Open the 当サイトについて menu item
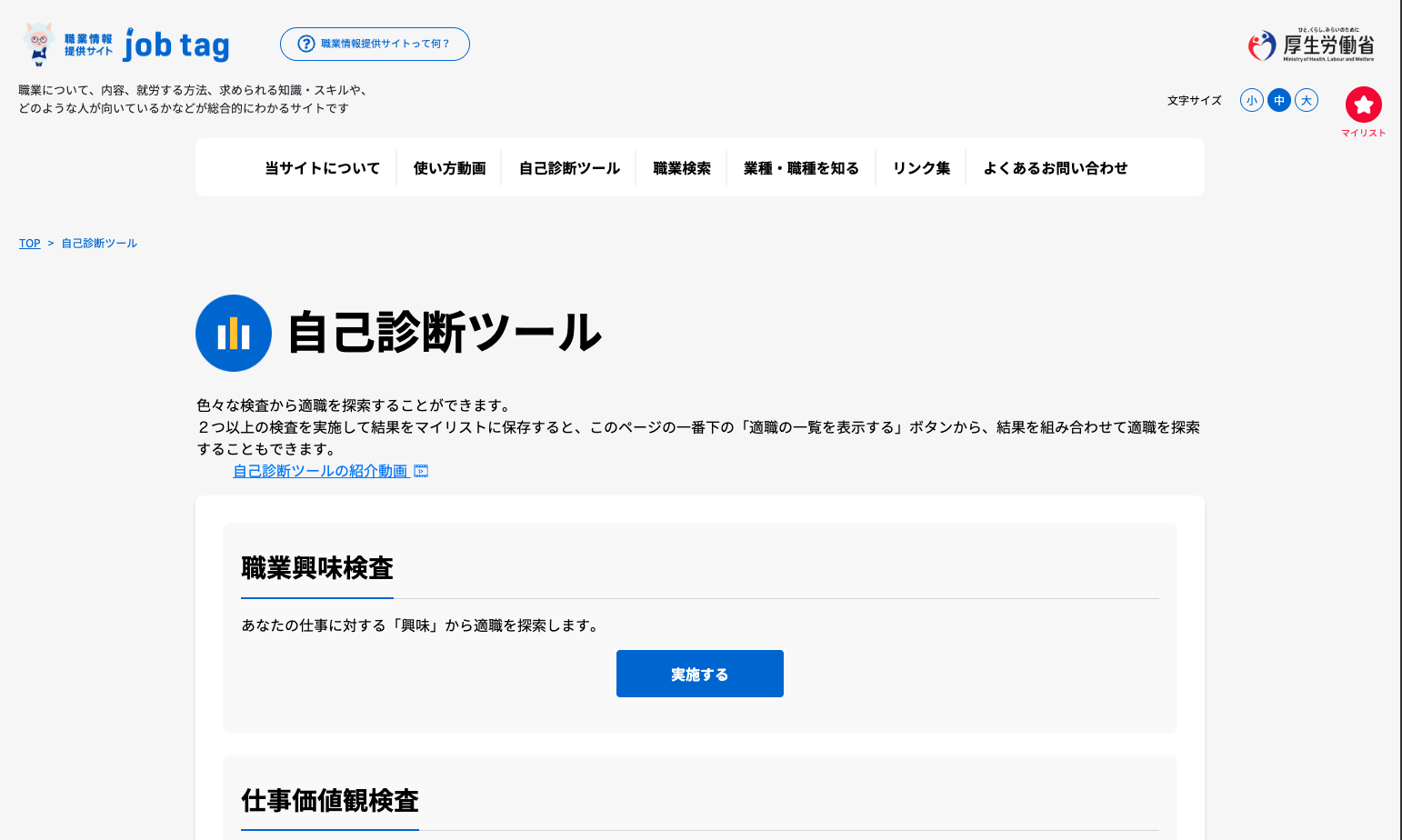 pos(322,168)
